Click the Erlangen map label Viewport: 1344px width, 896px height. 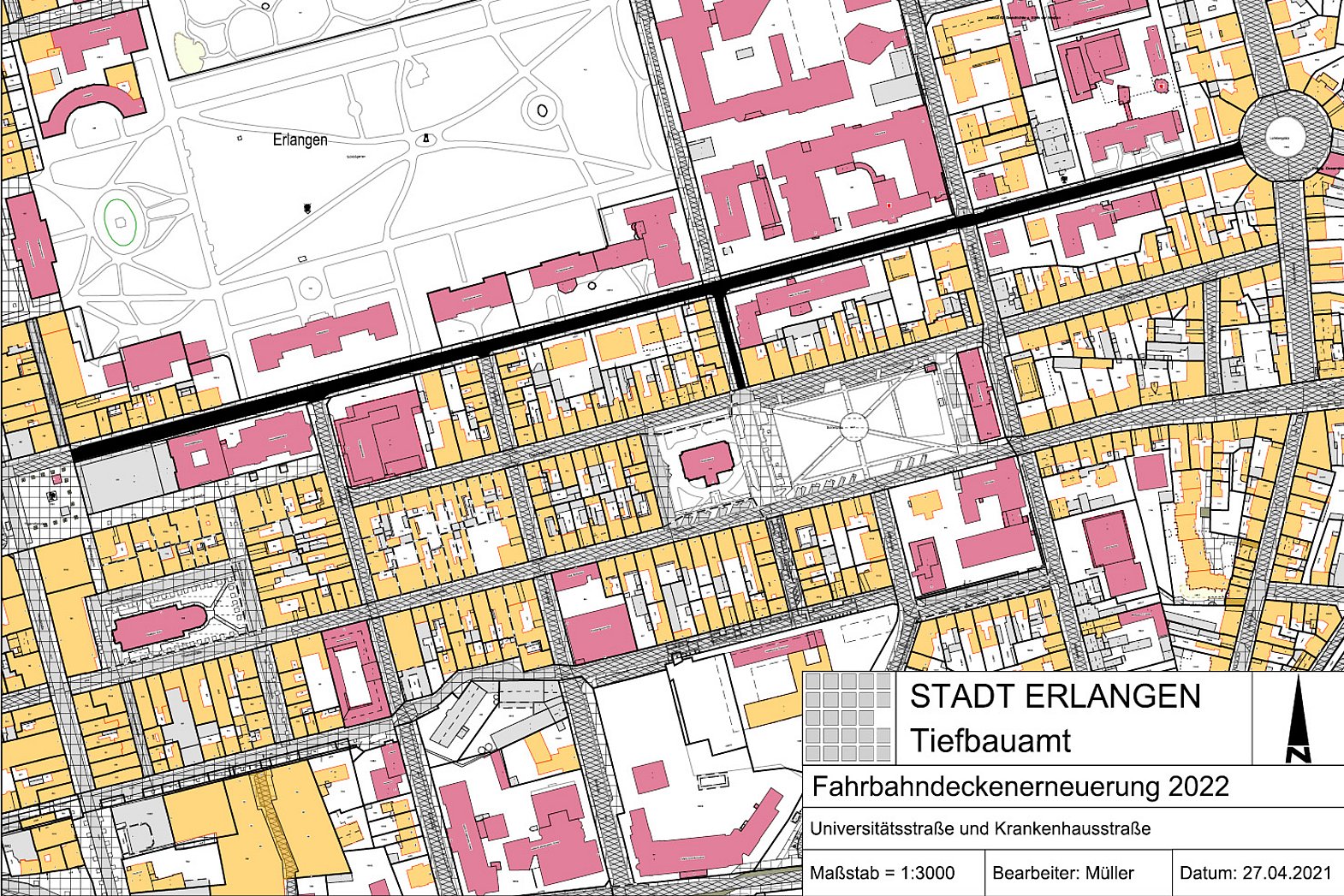click(x=300, y=139)
